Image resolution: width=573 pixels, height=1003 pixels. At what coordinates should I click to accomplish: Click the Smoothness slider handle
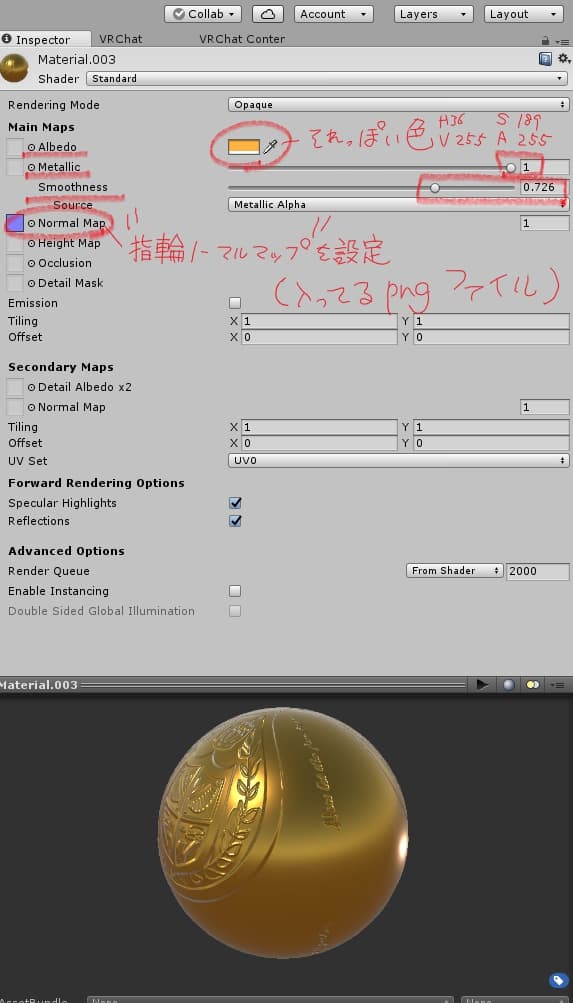pyautogui.click(x=435, y=187)
